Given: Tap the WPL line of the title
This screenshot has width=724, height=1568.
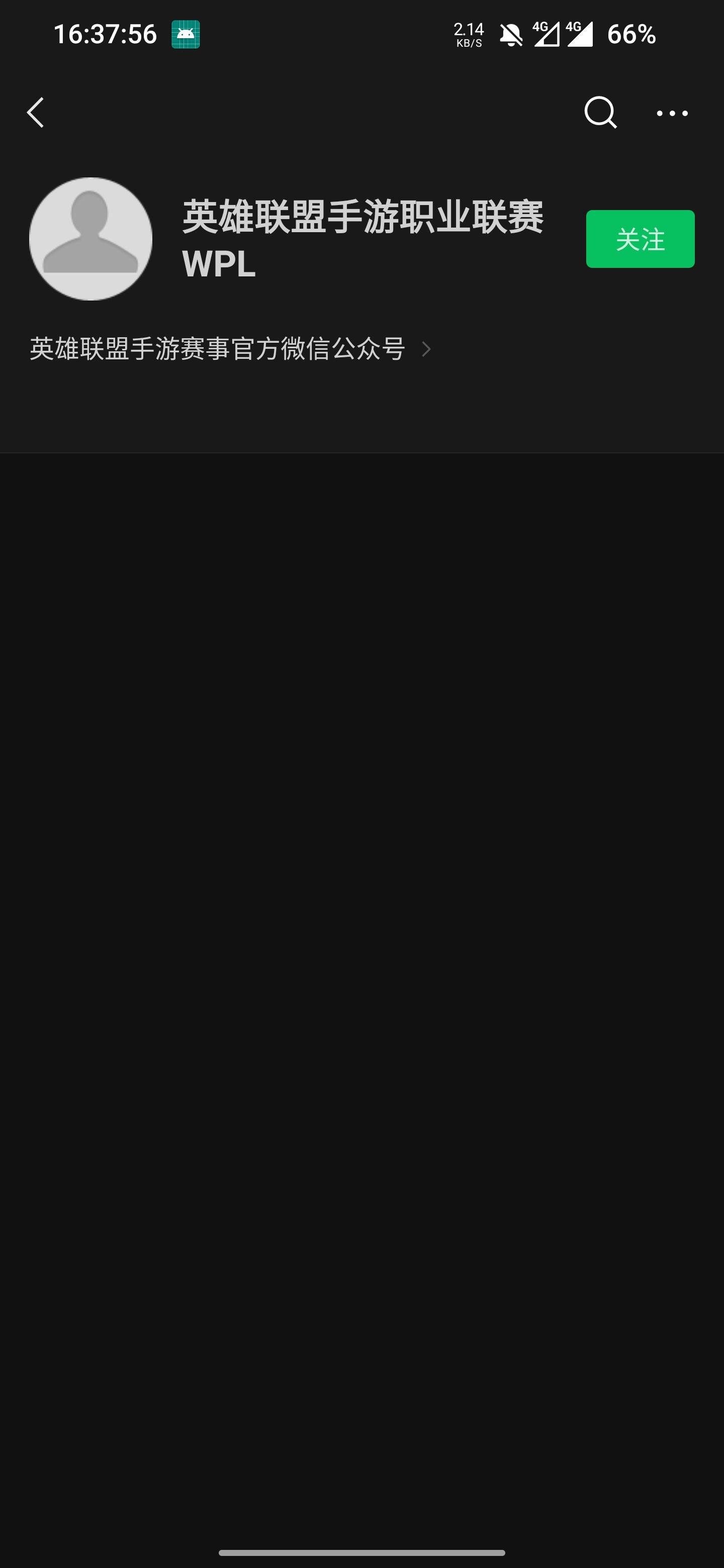Looking at the screenshot, I should [219, 264].
